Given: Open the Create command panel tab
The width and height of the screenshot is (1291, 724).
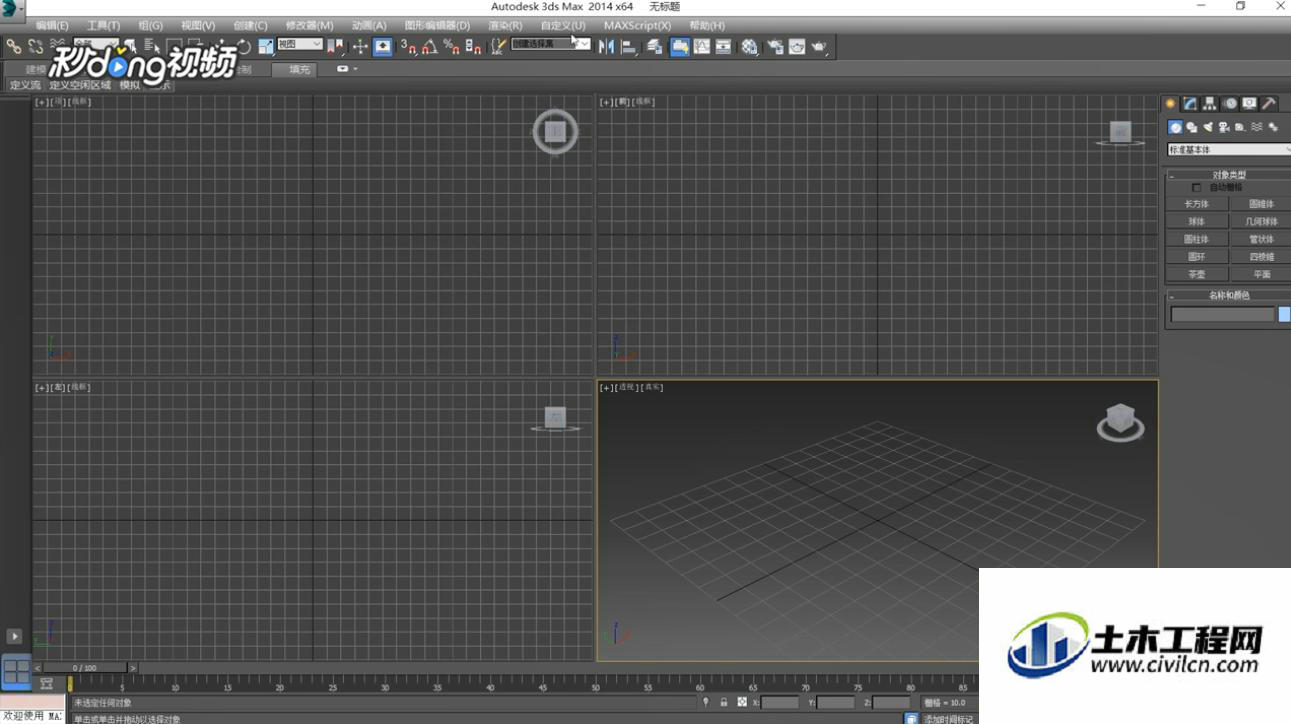Looking at the screenshot, I should pyautogui.click(x=1170, y=103).
